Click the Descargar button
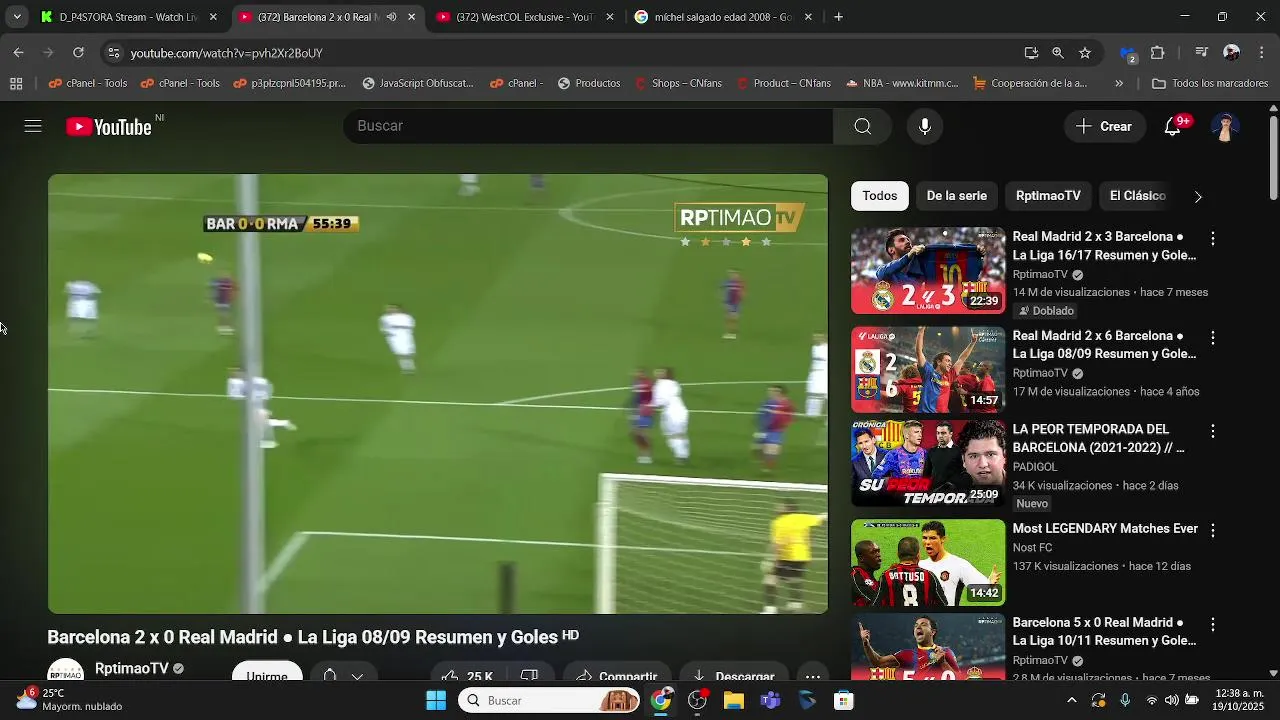This screenshot has height=720, width=1280. pyautogui.click(x=734, y=675)
